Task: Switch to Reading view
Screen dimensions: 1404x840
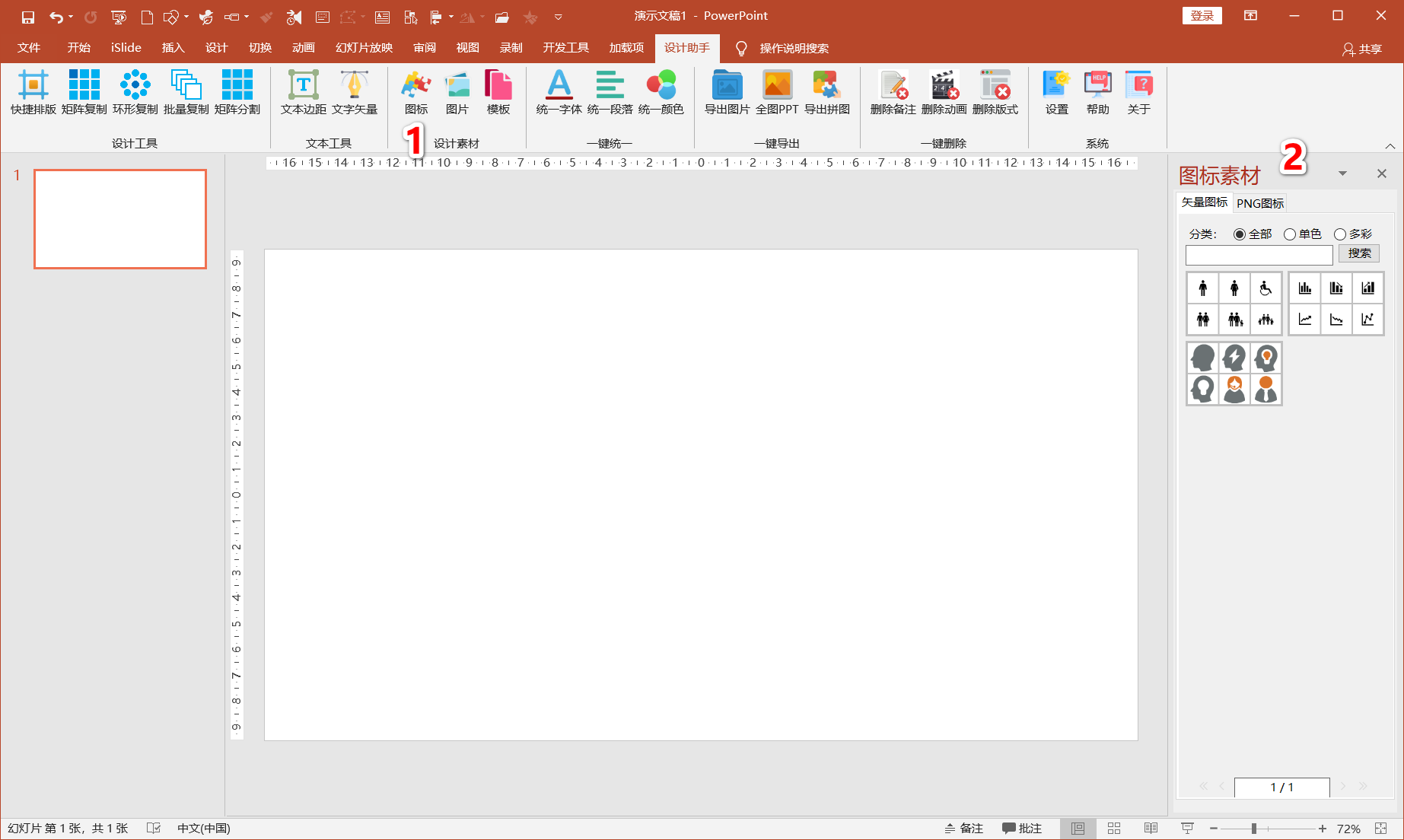Action: click(x=1151, y=829)
